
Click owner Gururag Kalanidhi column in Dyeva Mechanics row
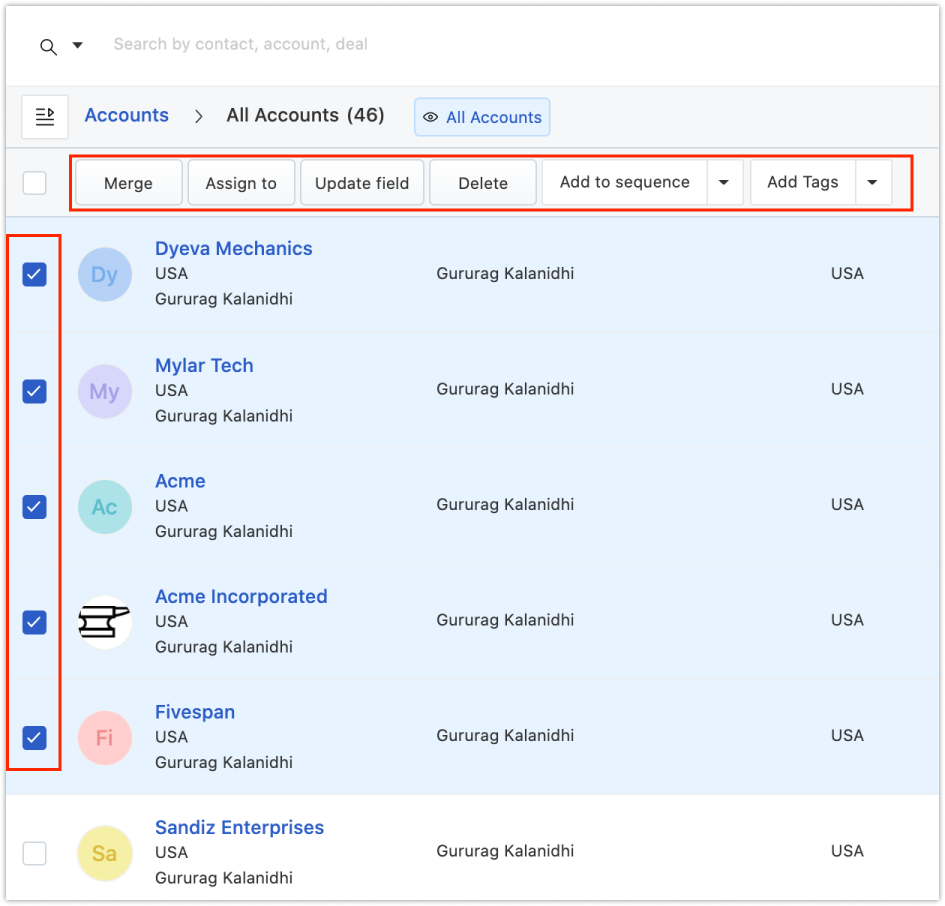tap(505, 274)
